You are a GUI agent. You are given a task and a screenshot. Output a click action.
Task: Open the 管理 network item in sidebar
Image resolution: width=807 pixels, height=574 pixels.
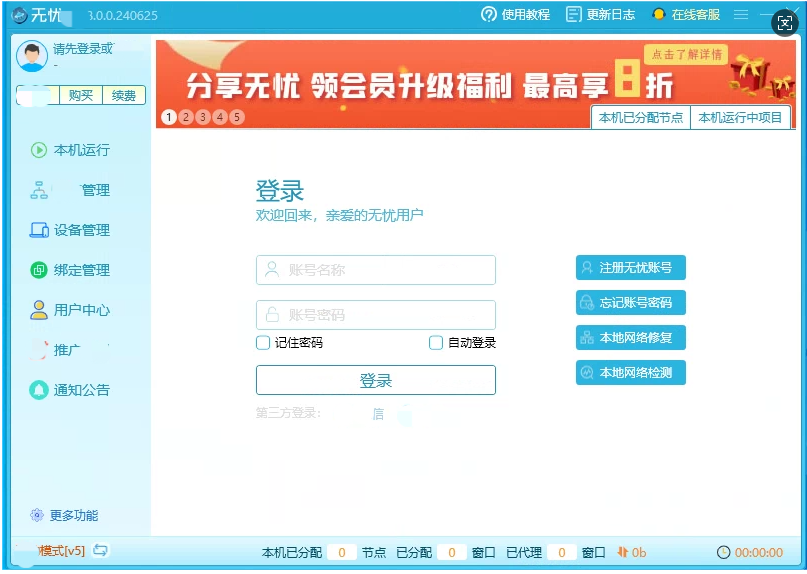pyautogui.click(x=71, y=190)
